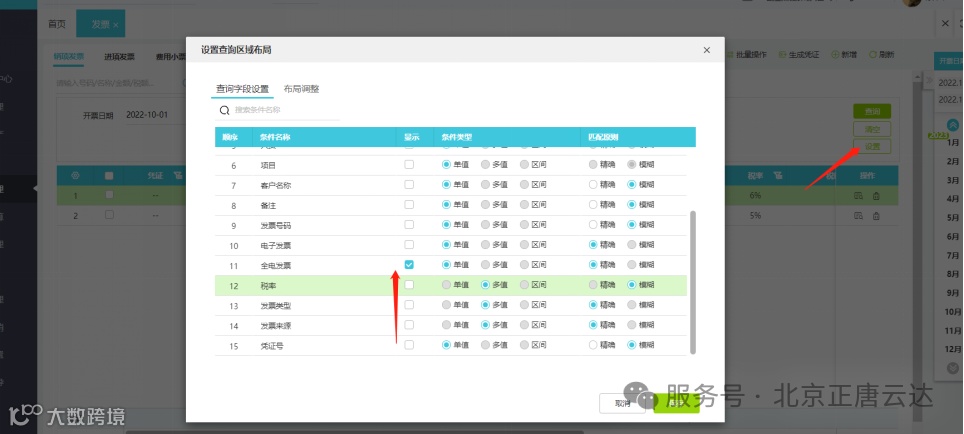Click the 批量操作 toolbar icon
Screen dimensions: 964x434
click(x=731, y=55)
